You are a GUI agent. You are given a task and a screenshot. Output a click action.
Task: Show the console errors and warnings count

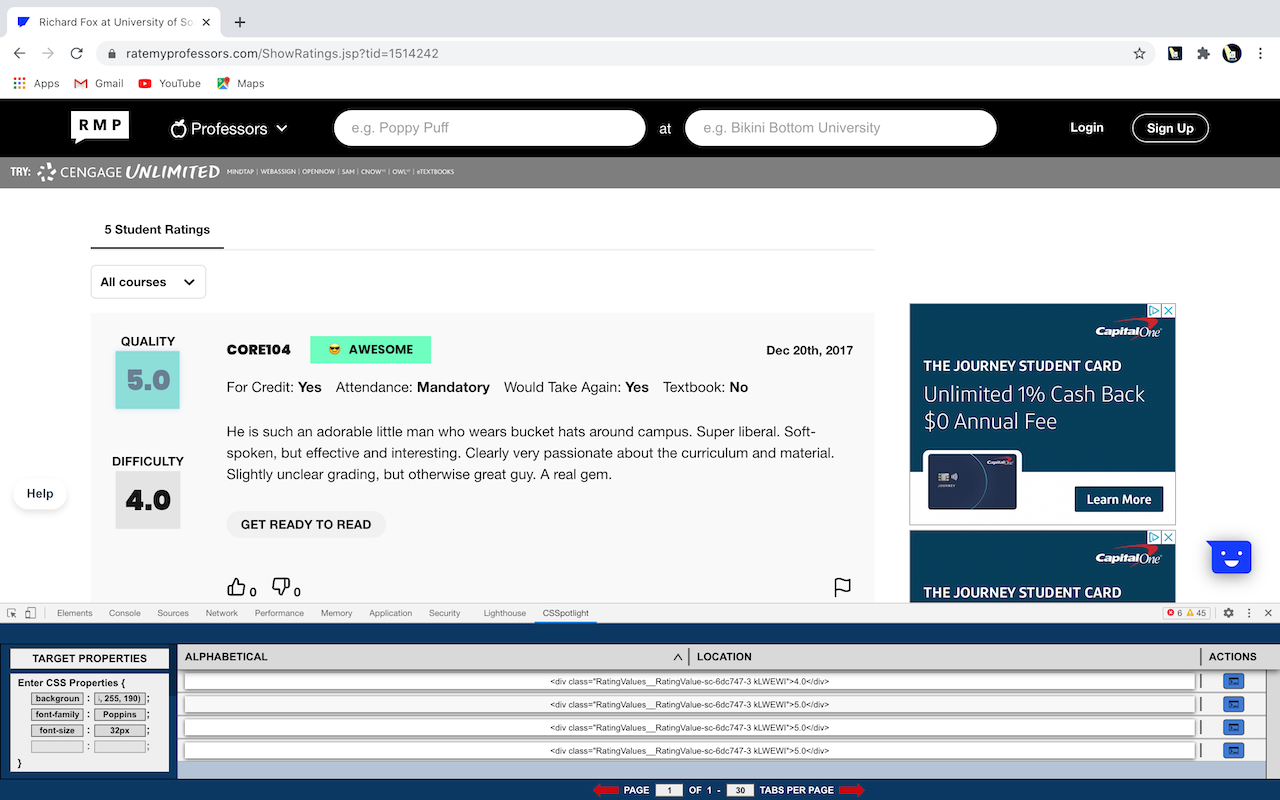click(1187, 613)
